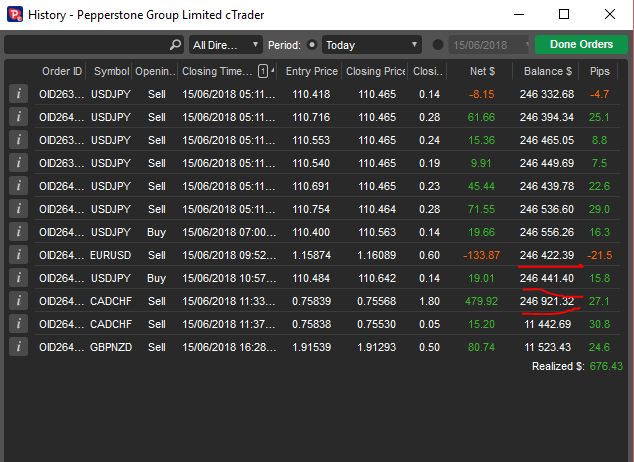This screenshot has height=462, width=634.
Task: Select the custom date radio button
Action: pyautogui.click(x=437, y=44)
